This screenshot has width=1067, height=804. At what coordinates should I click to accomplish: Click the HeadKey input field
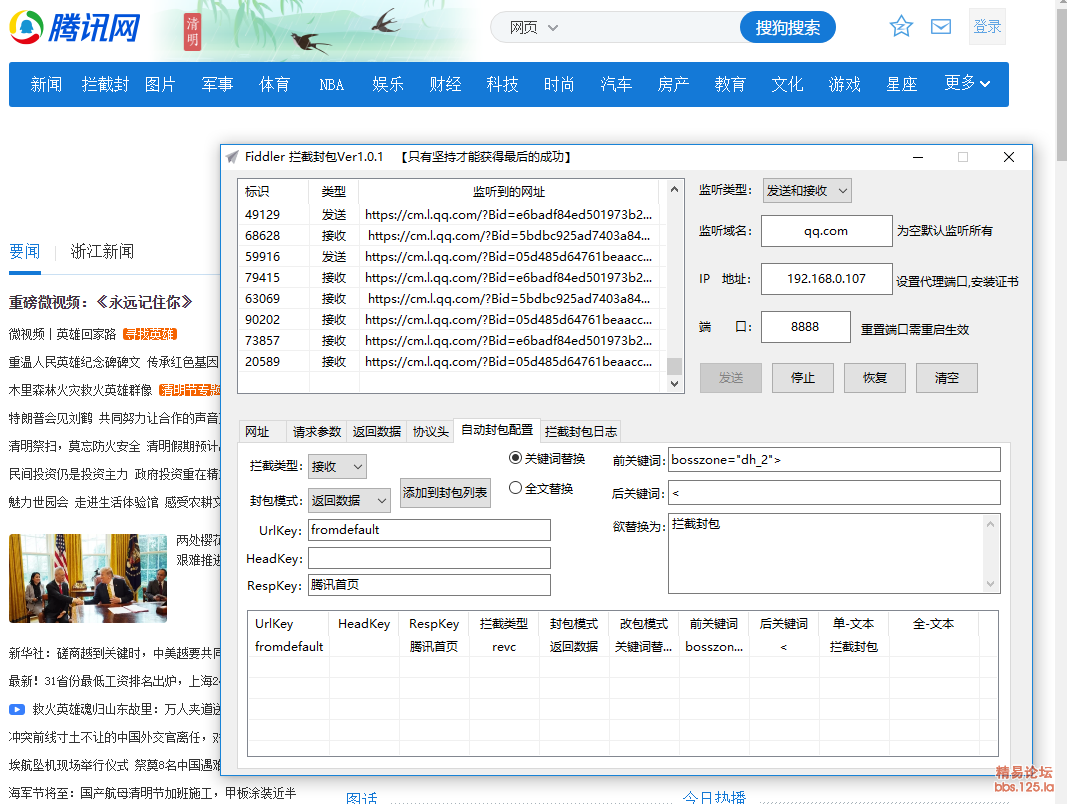point(429,558)
